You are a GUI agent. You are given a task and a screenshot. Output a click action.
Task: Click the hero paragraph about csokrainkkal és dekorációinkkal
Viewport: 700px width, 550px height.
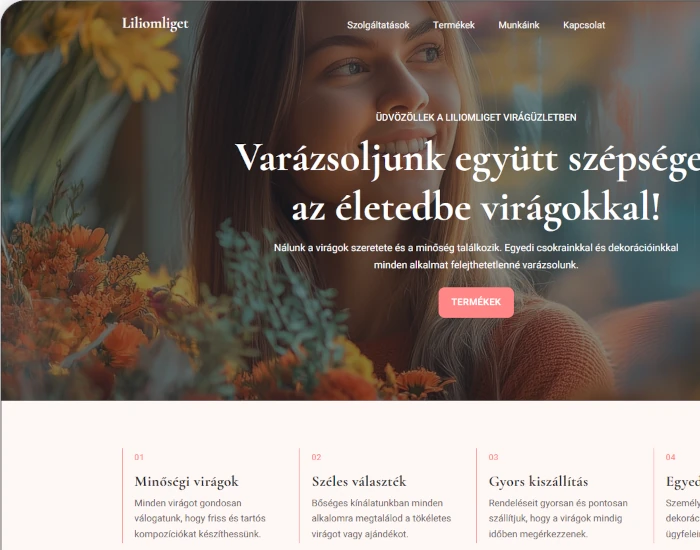pyautogui.click(x=476, y=256)
